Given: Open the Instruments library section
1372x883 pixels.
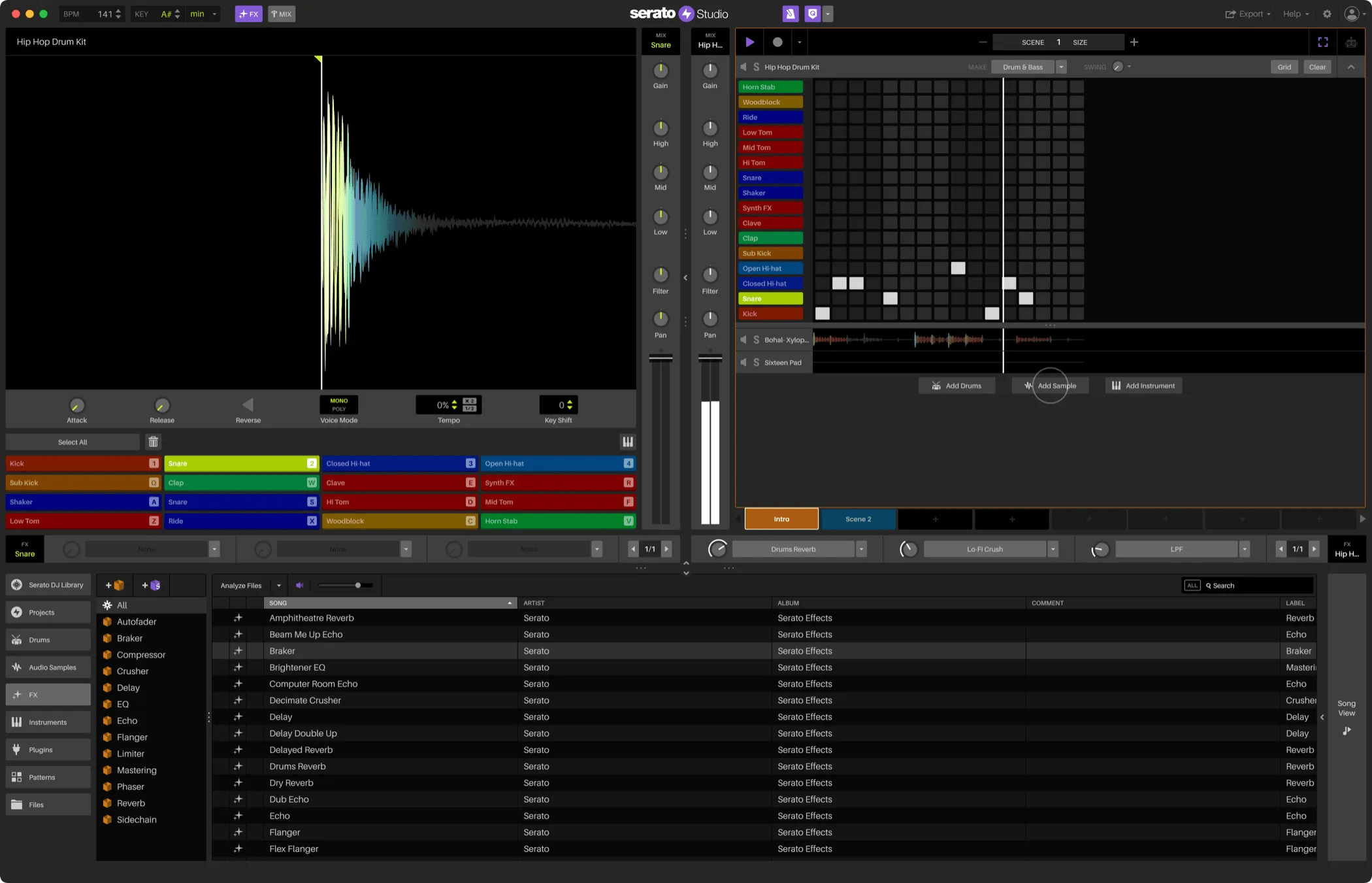Looking at the screenshot, I should click(x=48, y=722).
